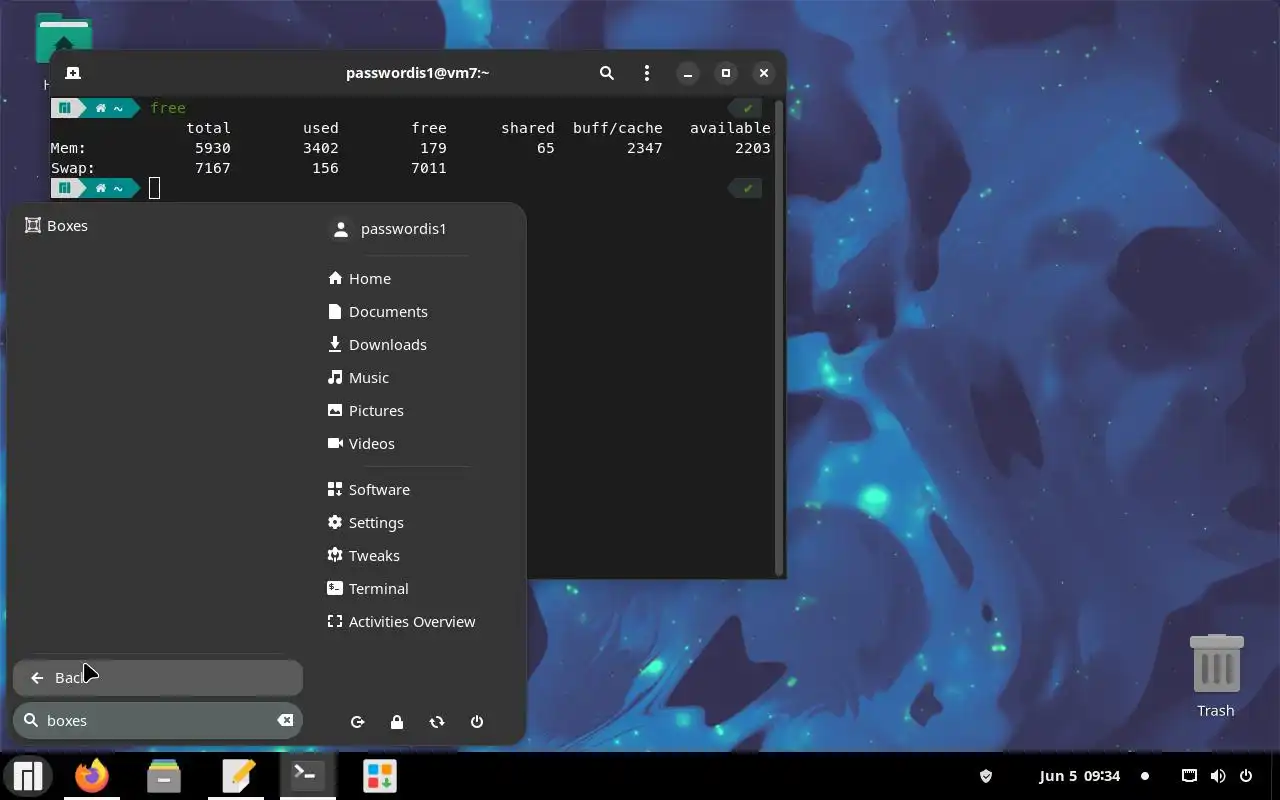Open the clock showing Jun 5 09:34

click(1080, 776)
